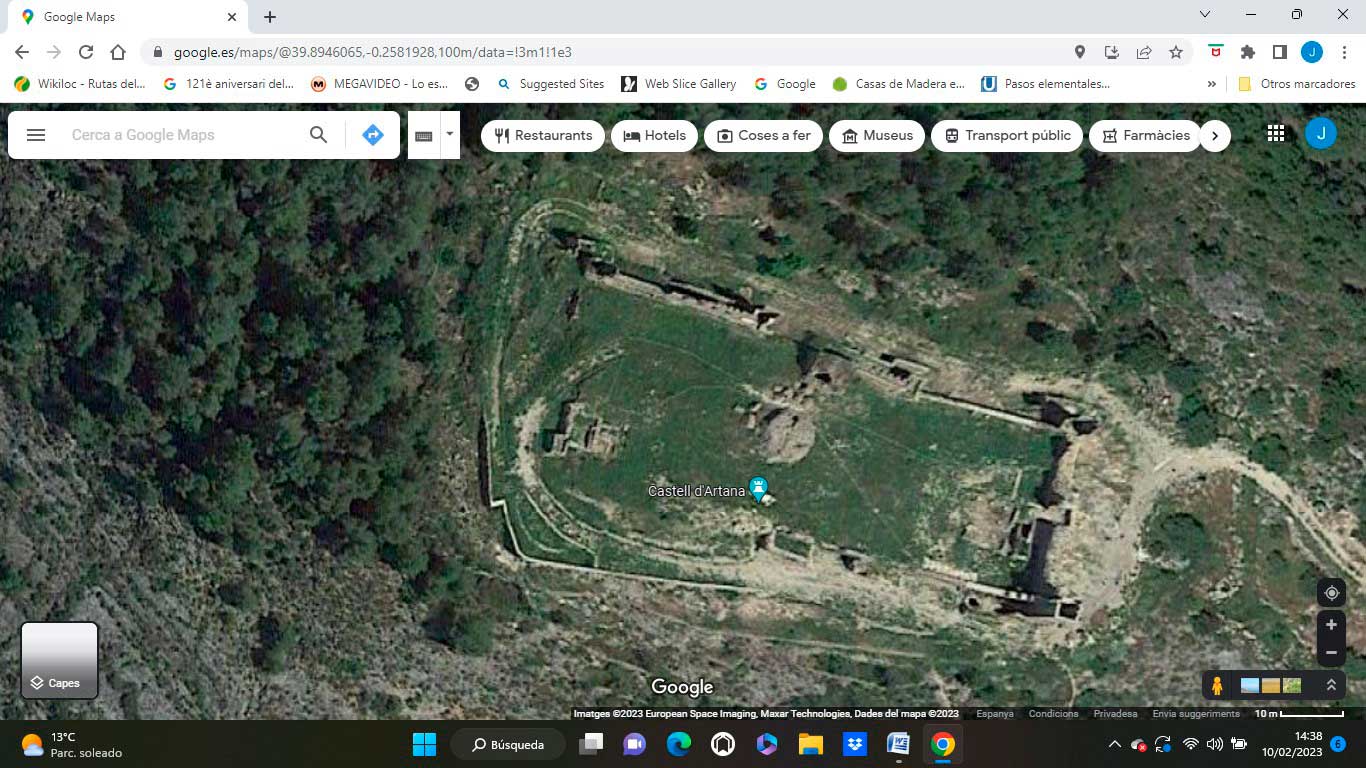Center map on my location
This screenshot has height=768, width=1366.
pyautogui.click(x=1331, y=593)
